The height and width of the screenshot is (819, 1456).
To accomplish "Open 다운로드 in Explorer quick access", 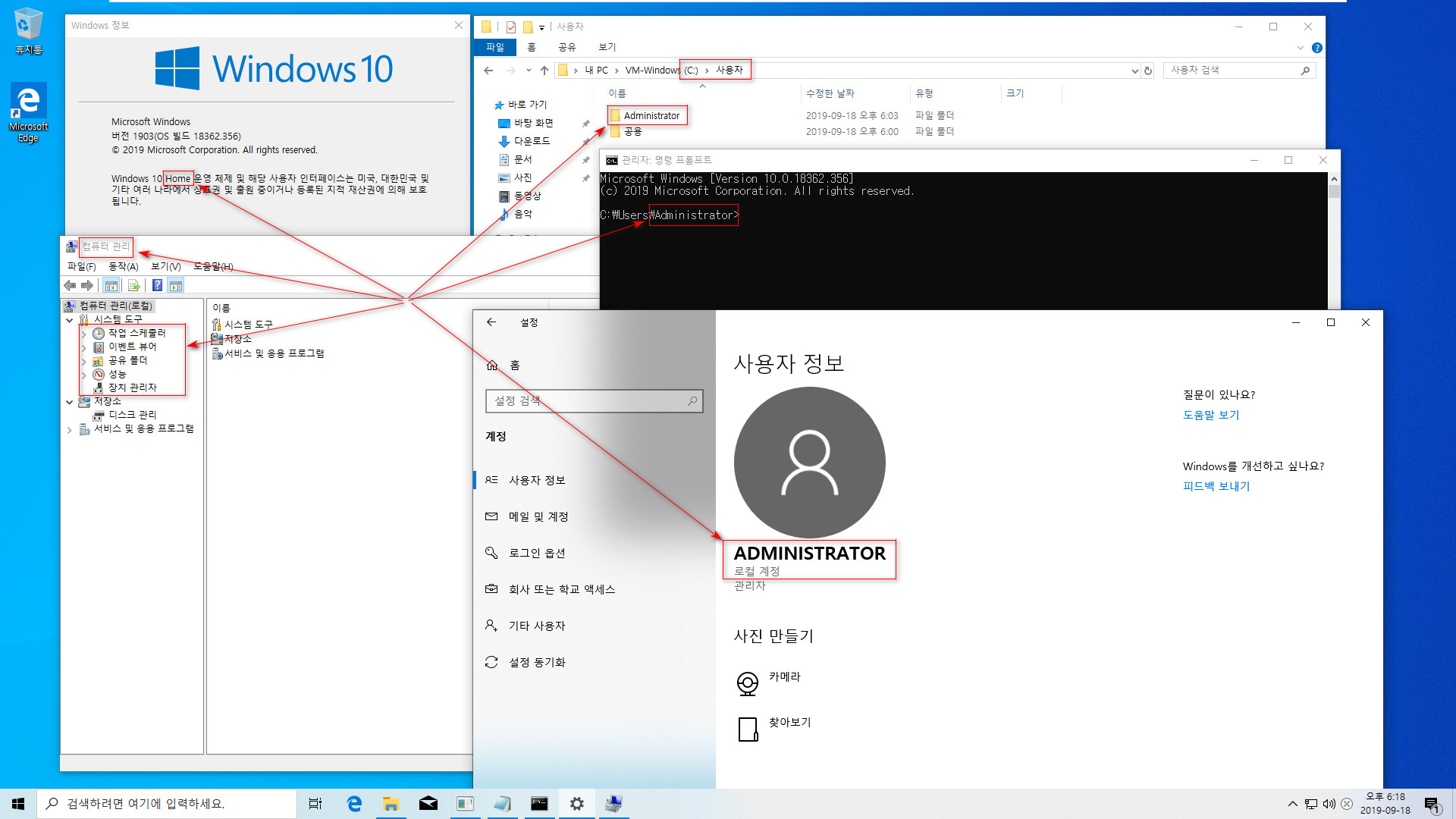I will [x=532, y=141].
